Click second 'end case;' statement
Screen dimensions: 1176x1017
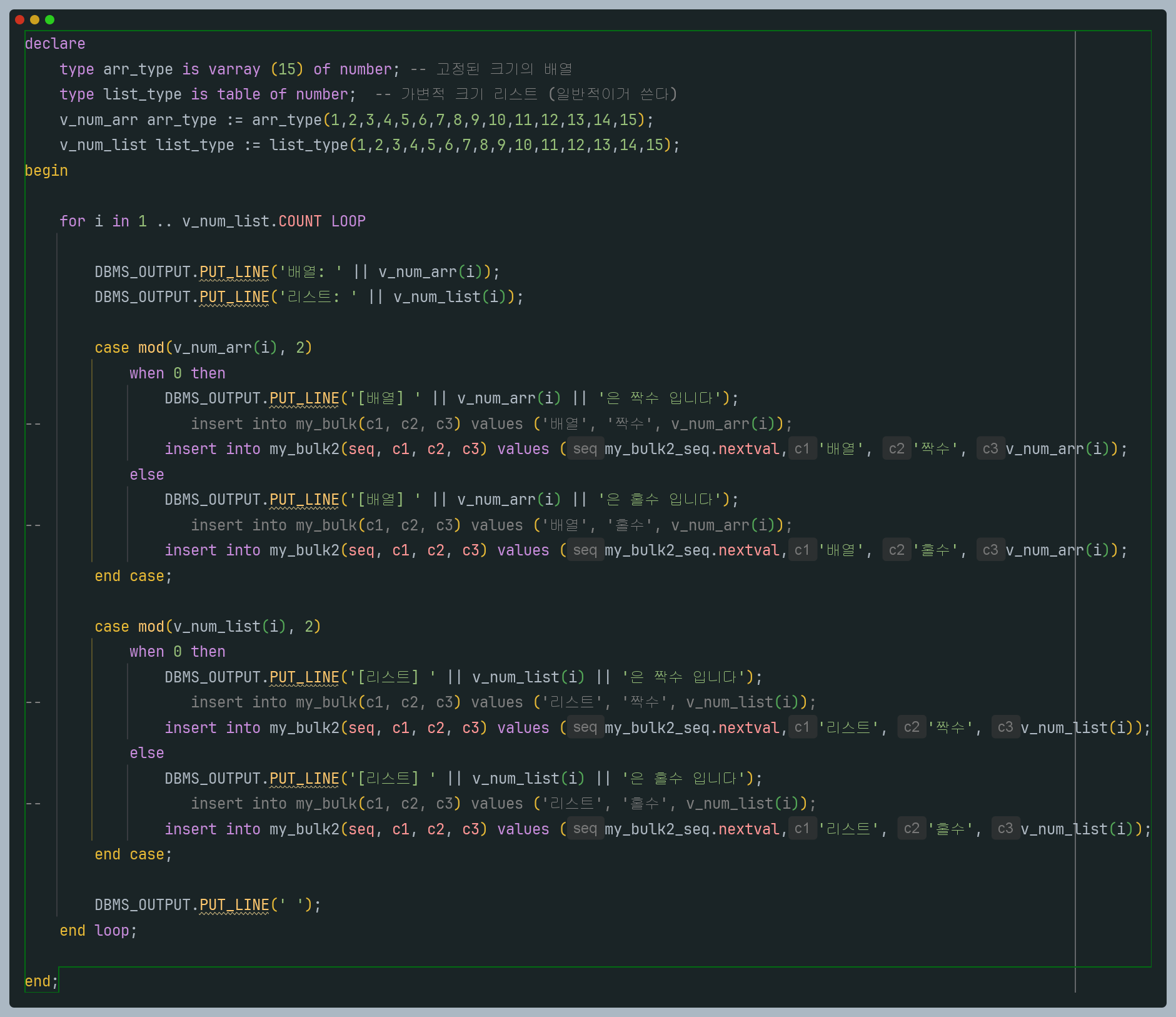tap(133, 854)
